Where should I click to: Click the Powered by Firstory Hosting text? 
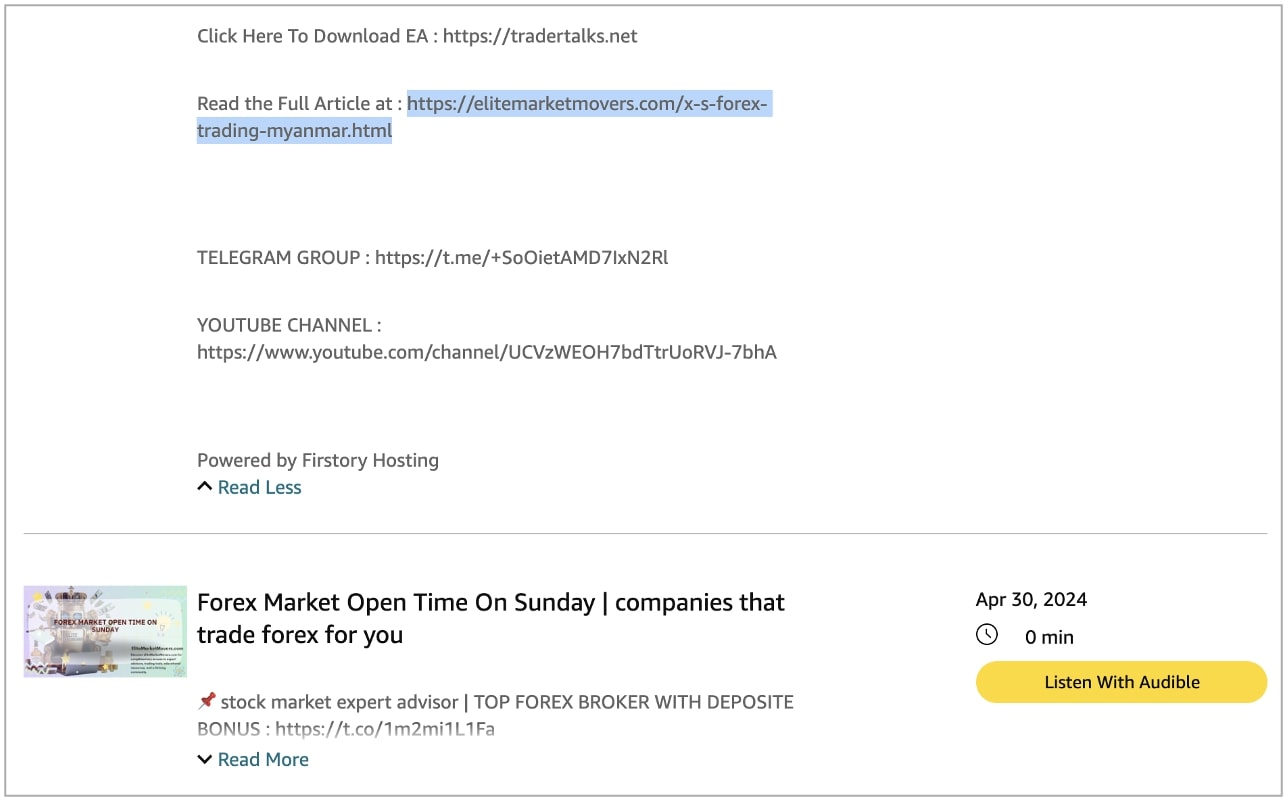[x=318, y=460]
